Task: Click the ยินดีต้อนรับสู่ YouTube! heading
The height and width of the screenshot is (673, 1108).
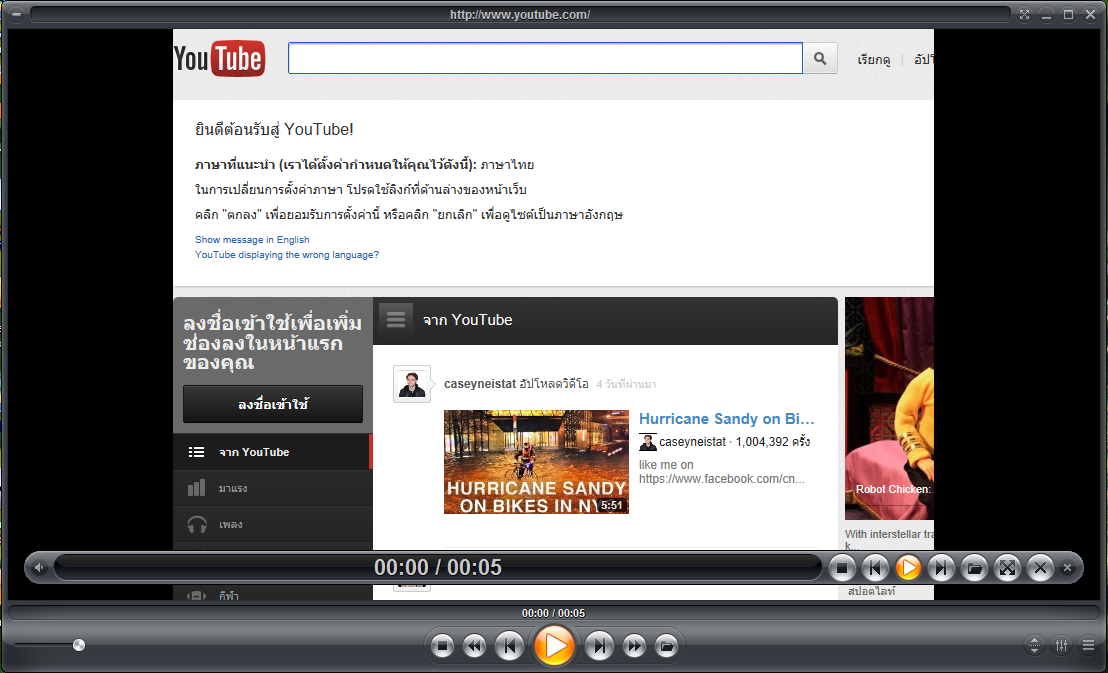Action: (274, 129)
